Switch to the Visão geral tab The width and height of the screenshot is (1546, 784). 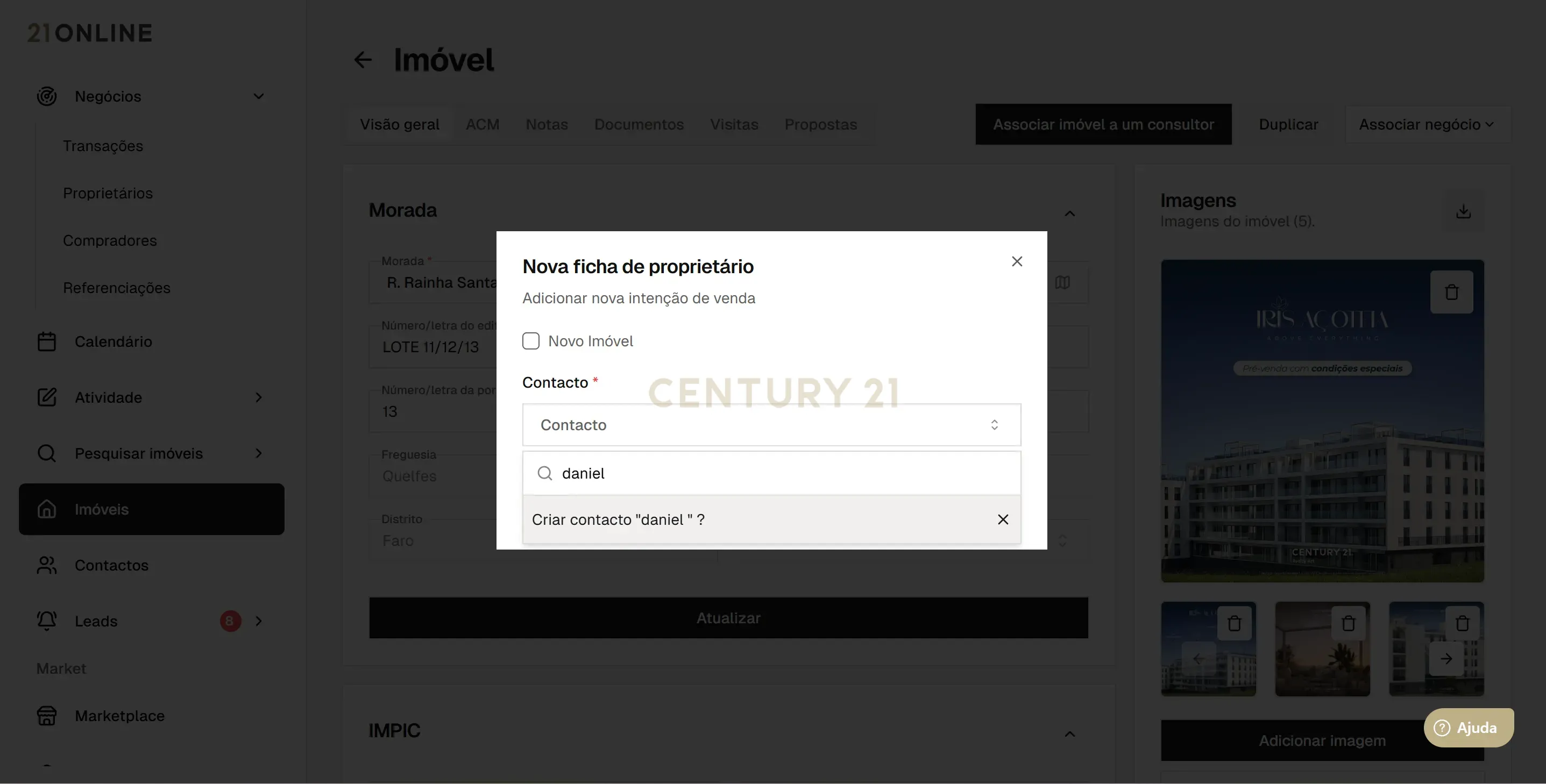400,124
